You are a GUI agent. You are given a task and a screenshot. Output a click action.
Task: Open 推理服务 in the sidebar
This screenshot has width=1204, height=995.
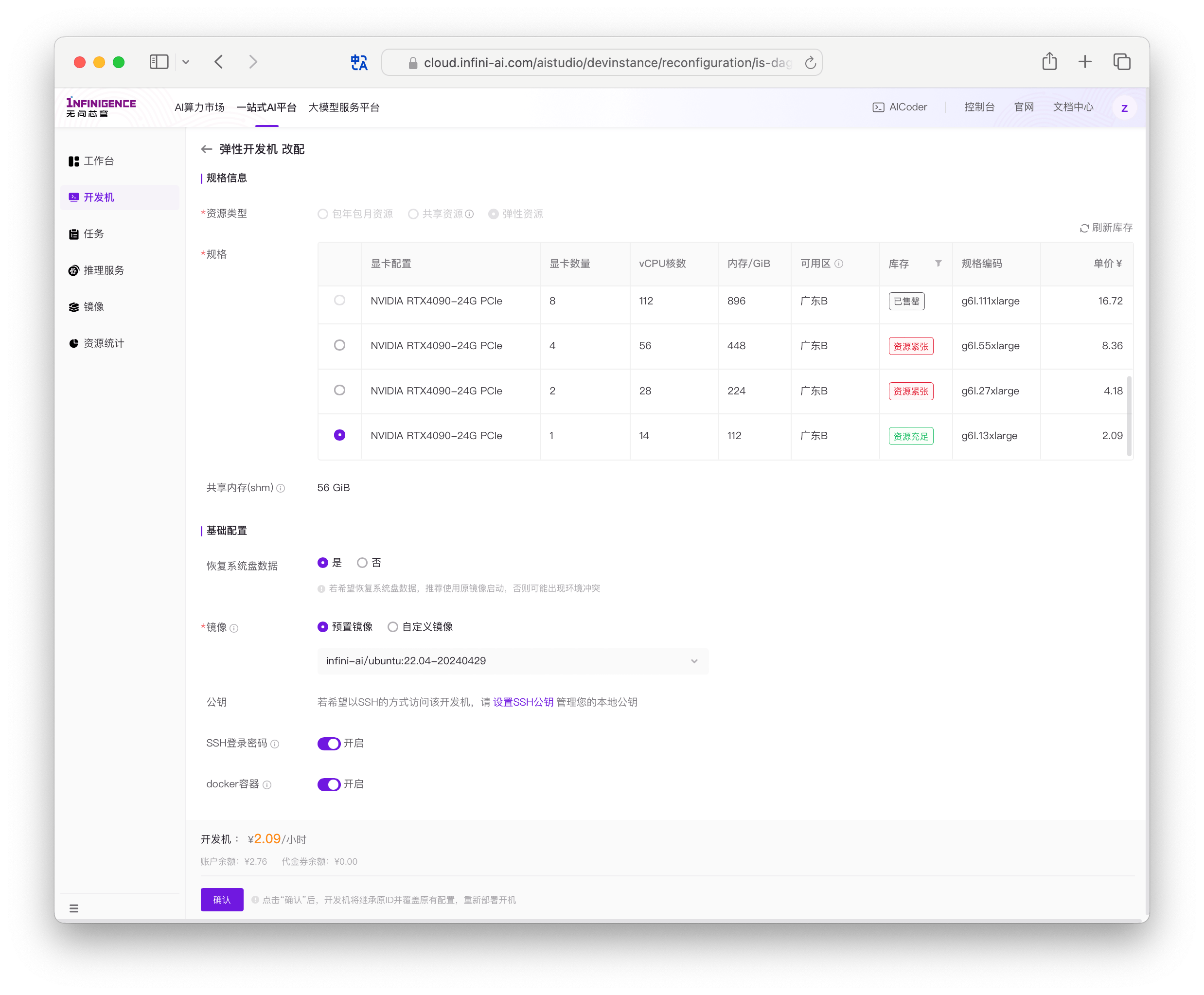coord(120,270)
